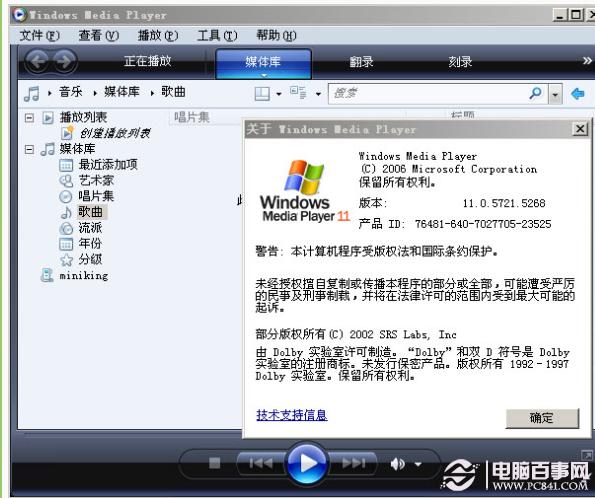Click the 媒体库 music notes icon
This screenshot has width=595, height=498.
(48, 149)
